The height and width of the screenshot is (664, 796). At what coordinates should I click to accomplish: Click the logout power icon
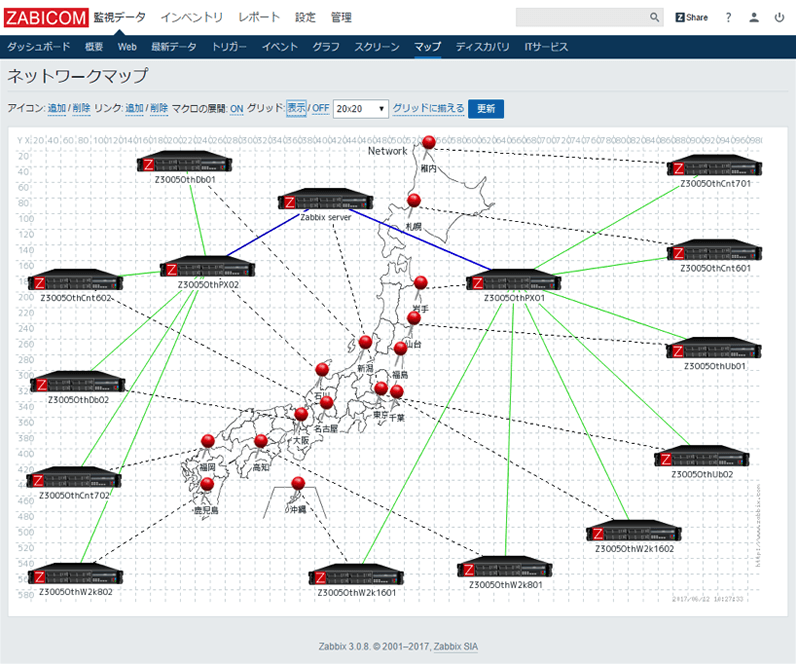click(779, 17)
